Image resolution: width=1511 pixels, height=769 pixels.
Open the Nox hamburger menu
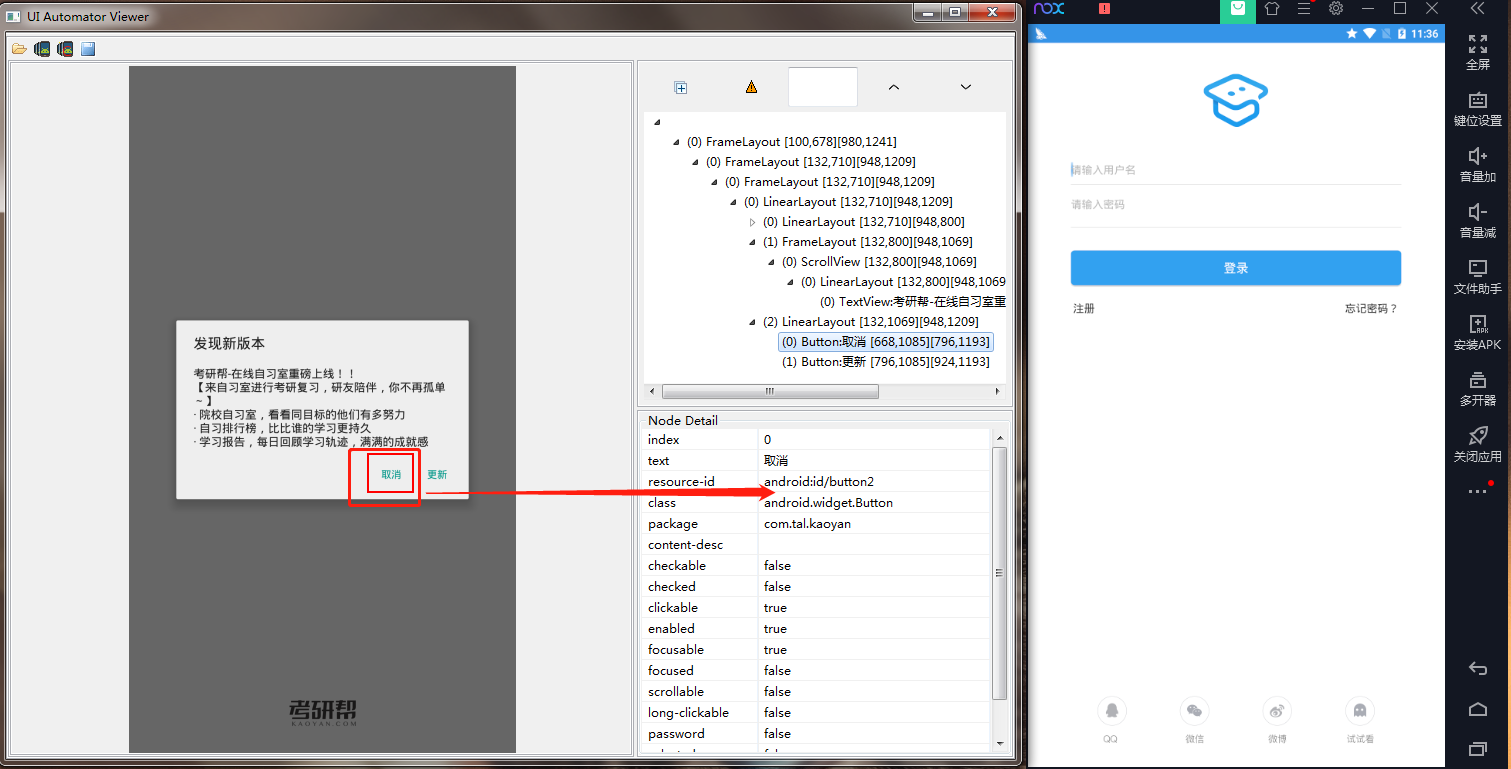tap(1303, 8)
